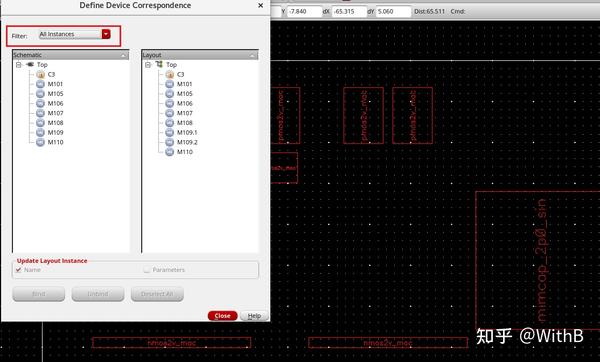Click the dX coordinate field

tap(349, 11)
